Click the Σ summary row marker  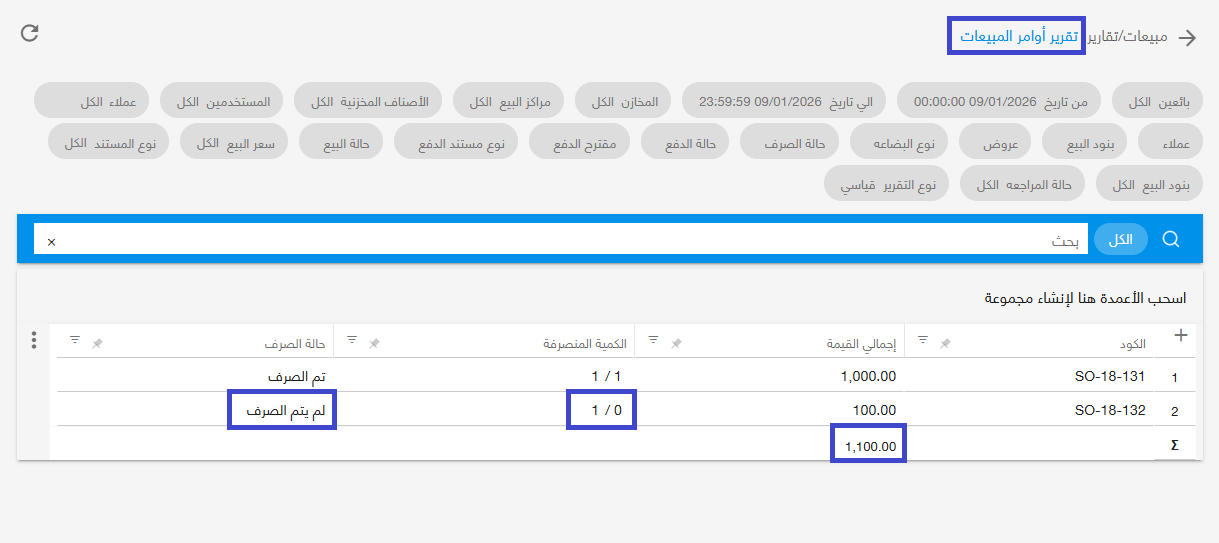[1174, 445]
